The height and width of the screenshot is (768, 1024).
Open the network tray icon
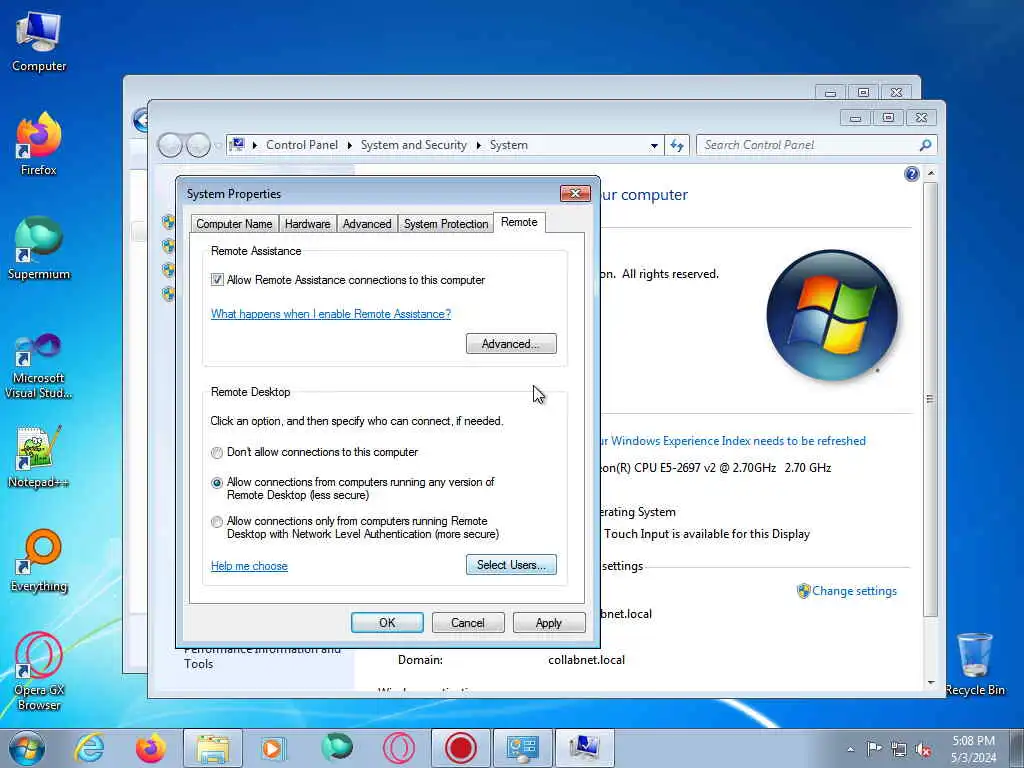tap(899, 749)
